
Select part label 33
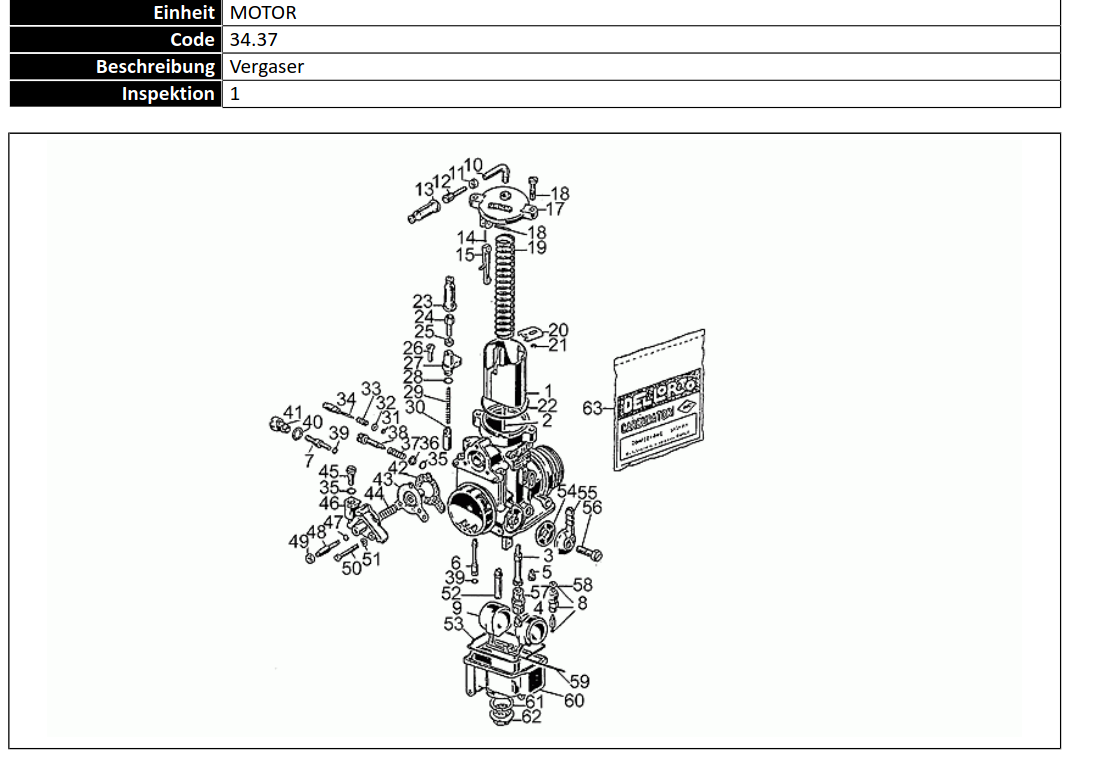pos(372,388)
